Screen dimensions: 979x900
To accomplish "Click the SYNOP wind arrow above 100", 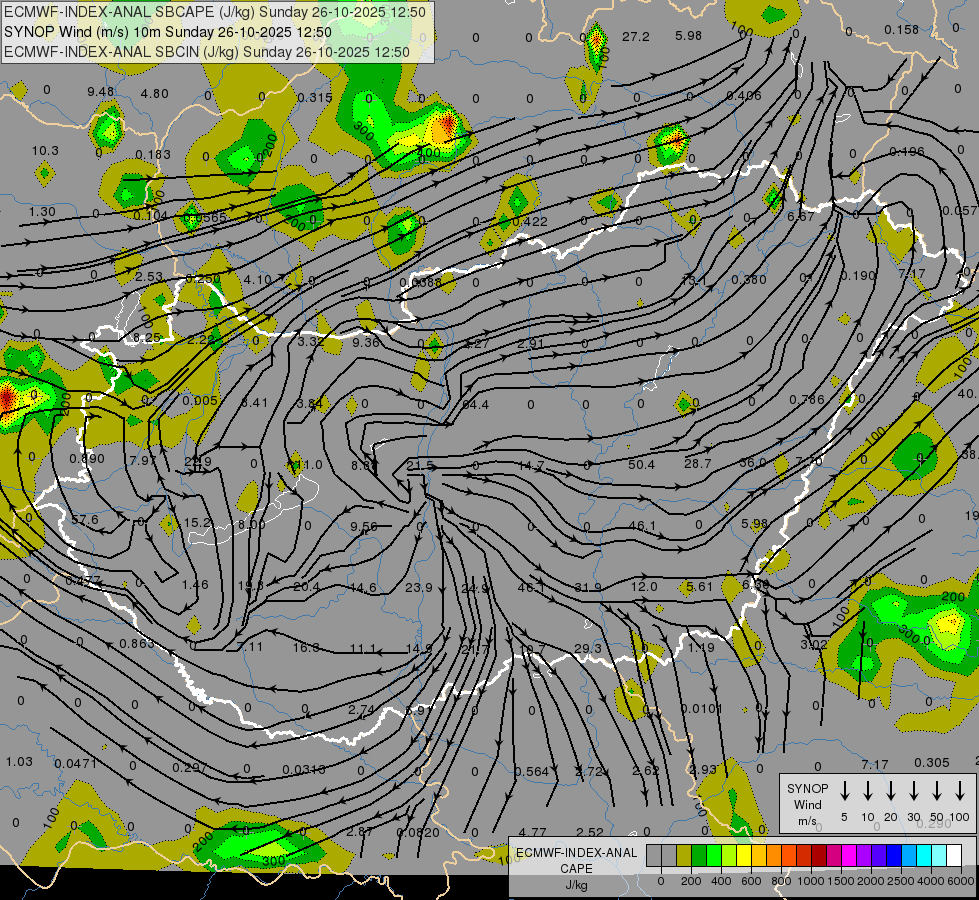I will point(960,791).
